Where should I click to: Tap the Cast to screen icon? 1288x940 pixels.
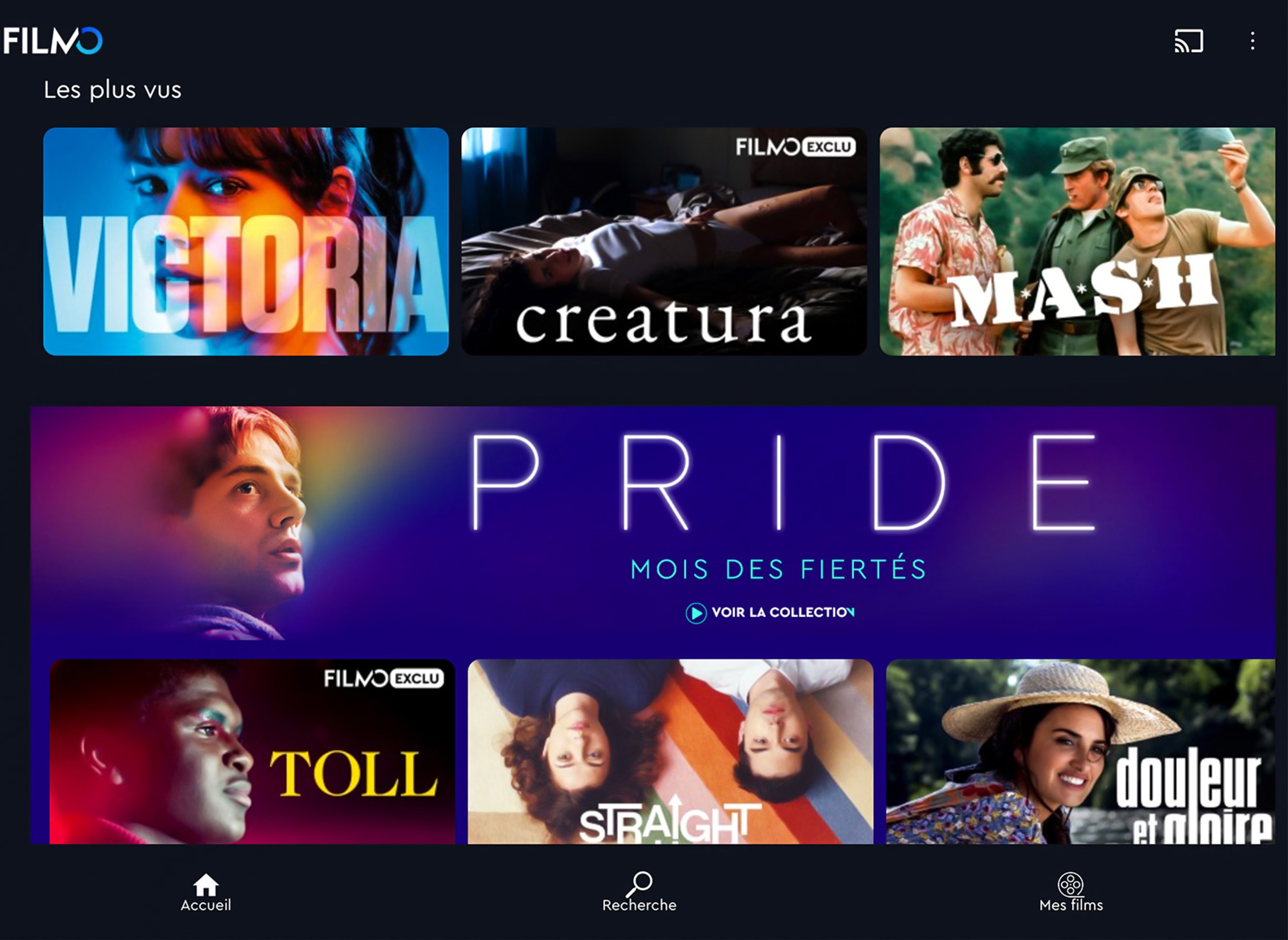[1189, 41]
